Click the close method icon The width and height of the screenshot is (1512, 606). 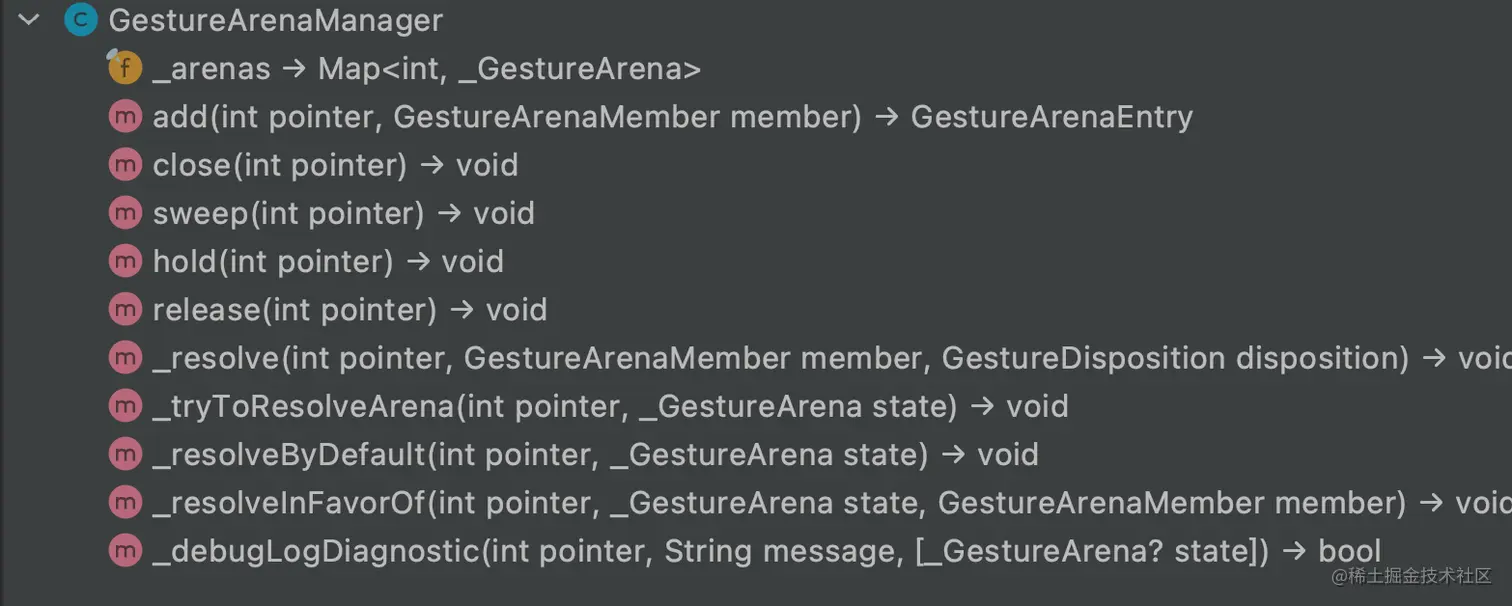[125, 165]
